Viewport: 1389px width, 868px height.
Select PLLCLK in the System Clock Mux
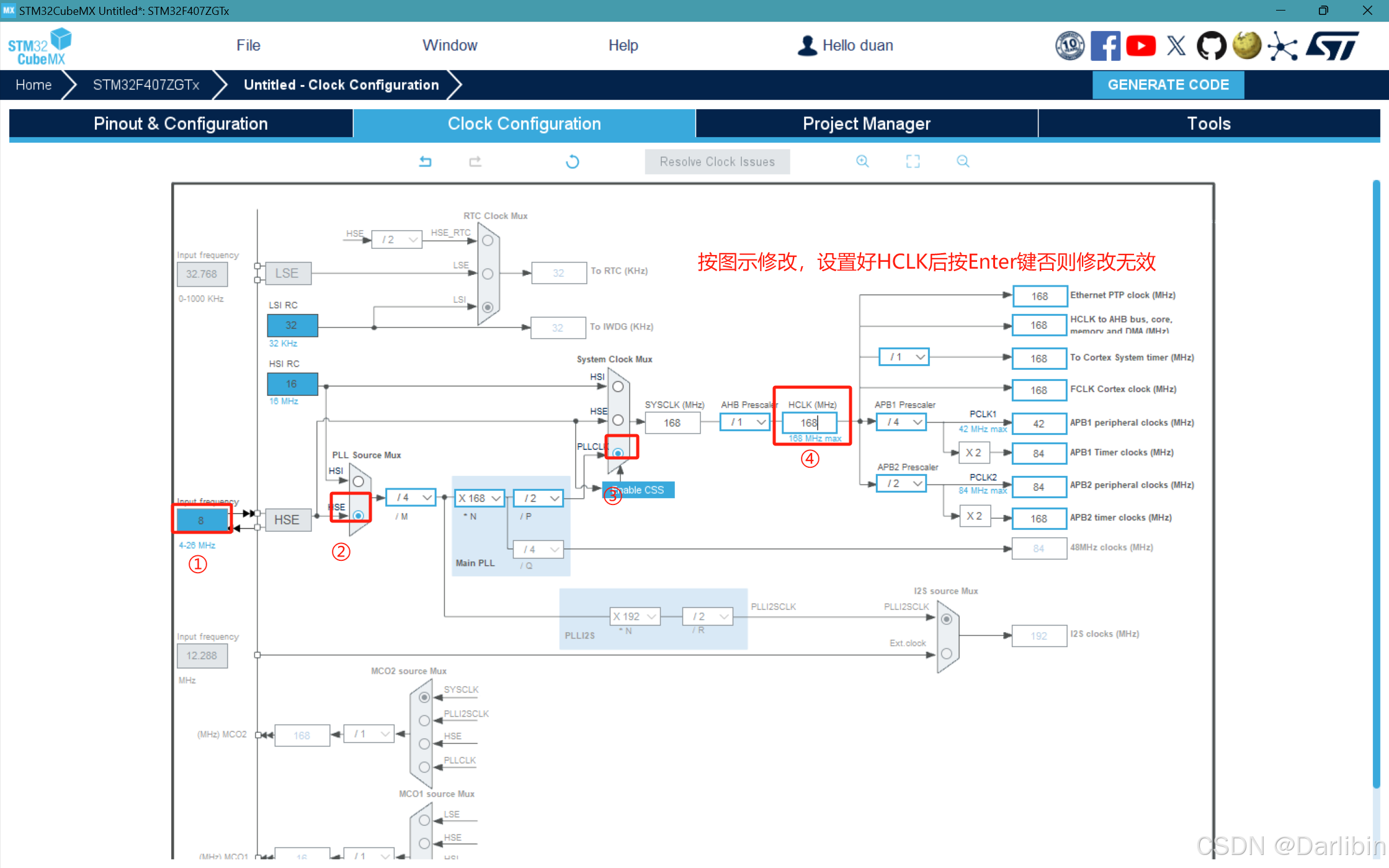pos(619,454)
